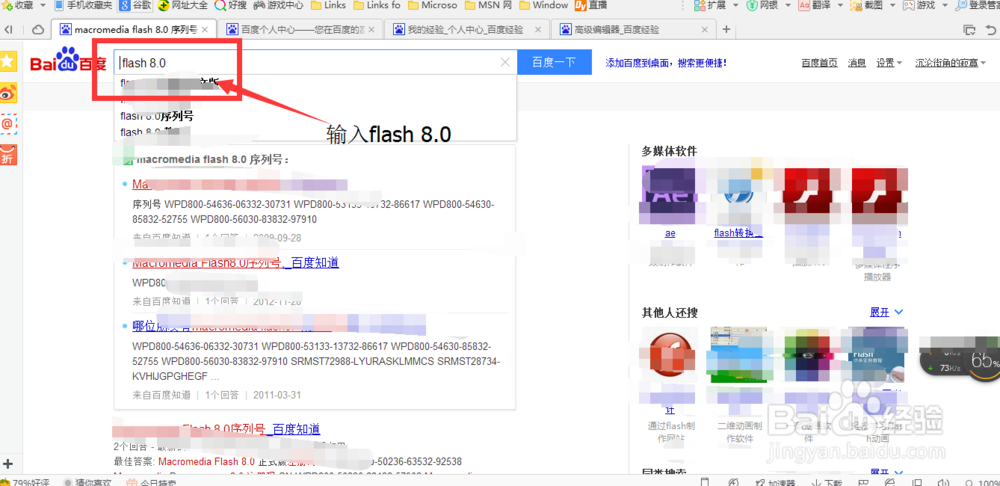This screenshot has height=486, width=1000.
Task: Open the Links fo bookmark folder
Action: [x=376, y=5]
